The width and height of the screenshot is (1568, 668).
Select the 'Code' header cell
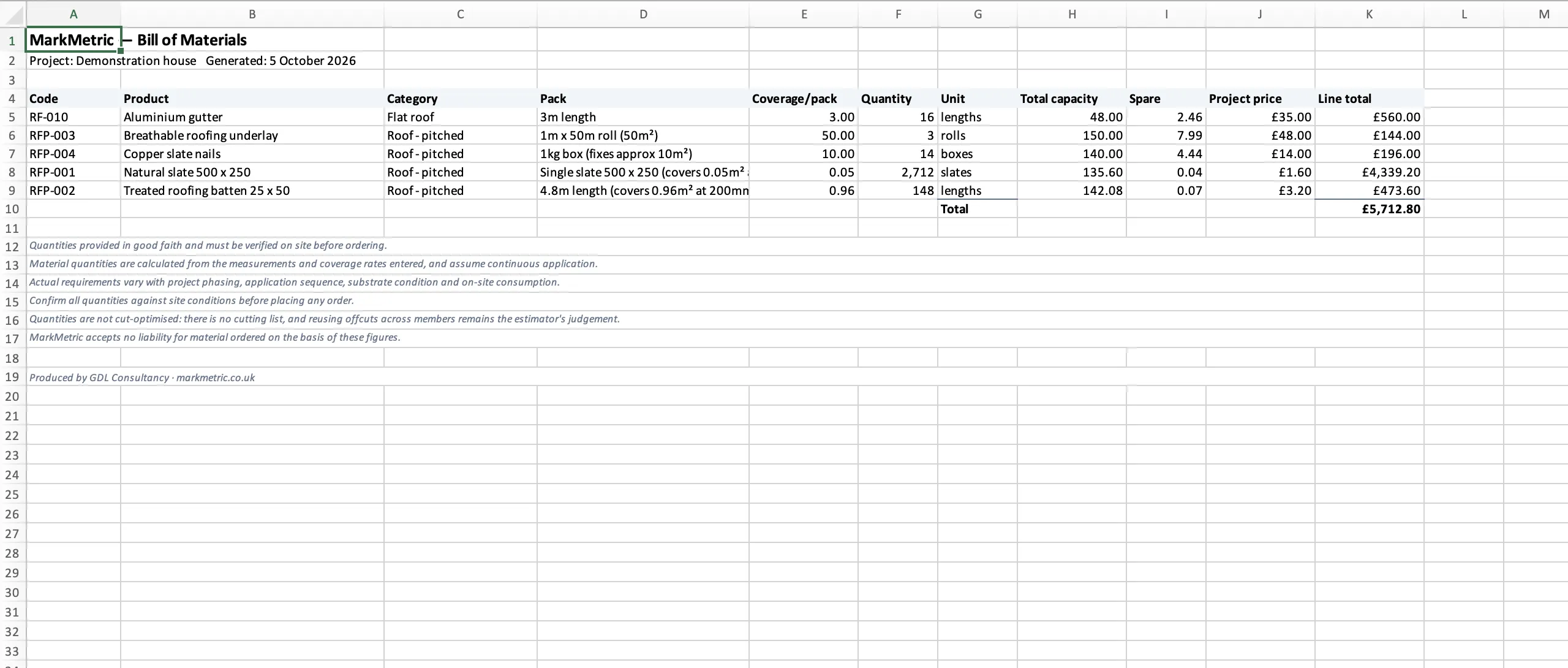click(73, 99)
